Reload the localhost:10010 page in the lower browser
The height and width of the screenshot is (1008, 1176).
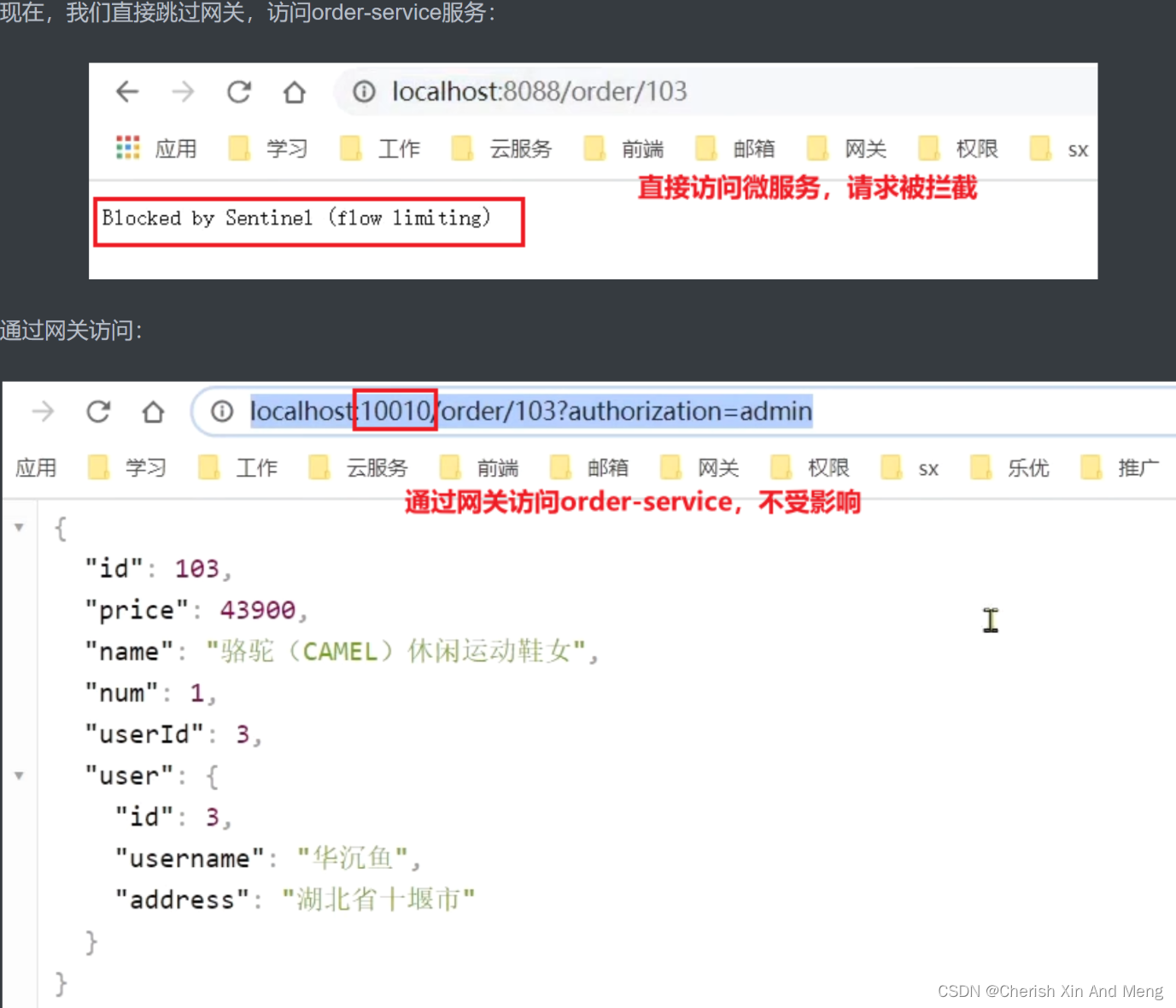click(98, 412)
